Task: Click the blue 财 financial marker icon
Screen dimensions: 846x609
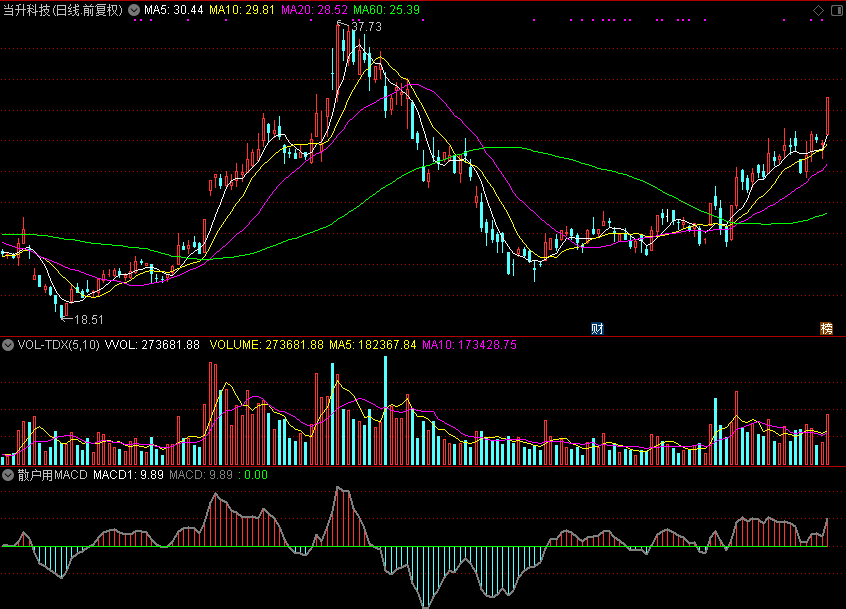Action: 597,329
